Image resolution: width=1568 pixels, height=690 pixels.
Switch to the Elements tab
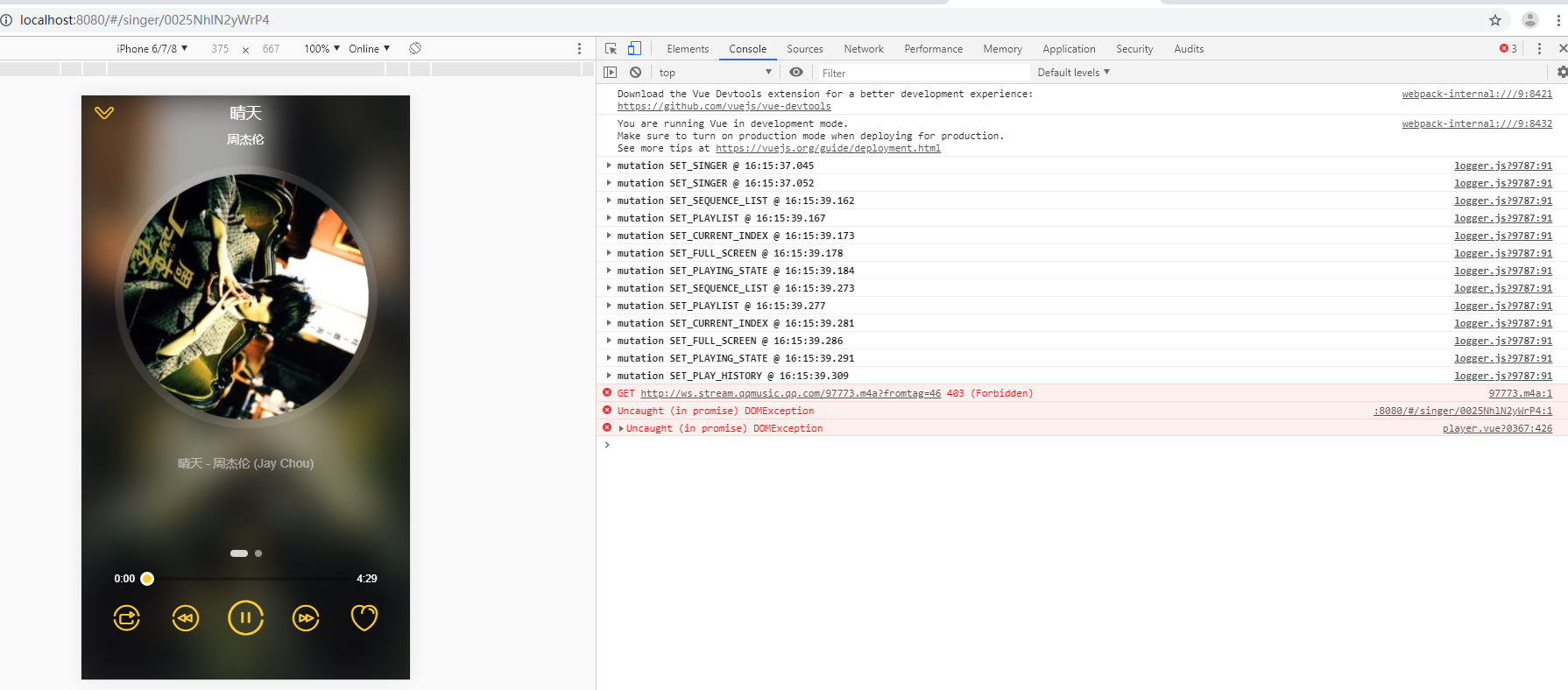tap(688, 49)
